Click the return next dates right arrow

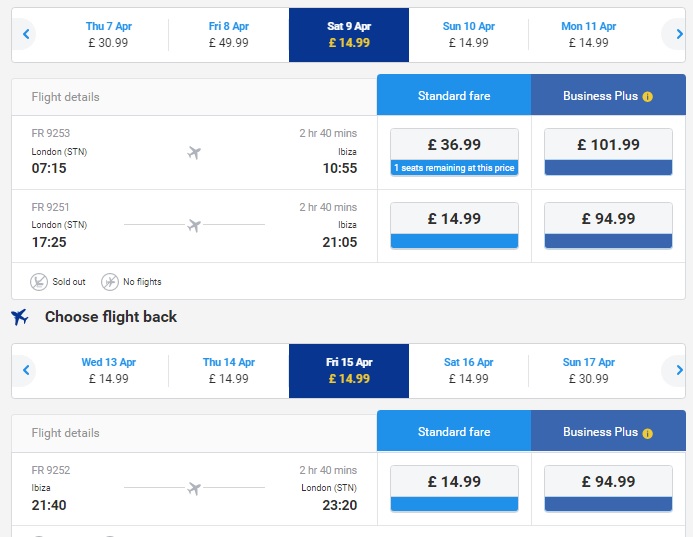tap(679, 370)
